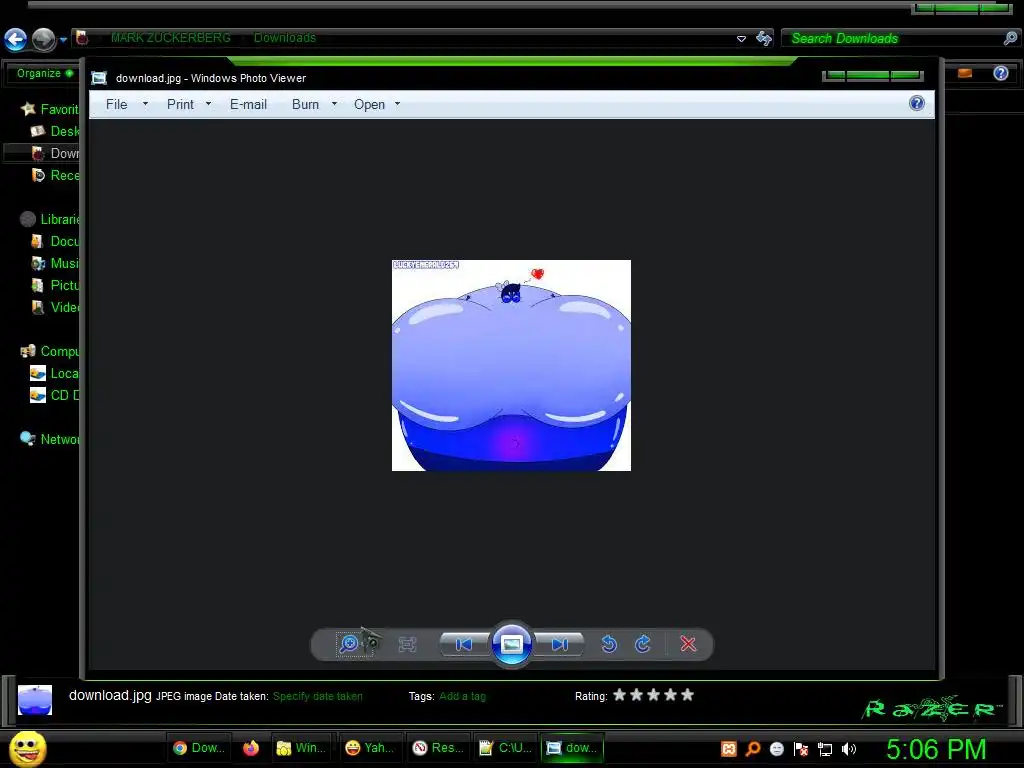
Task: Open the Print menu
Action: 180,104
